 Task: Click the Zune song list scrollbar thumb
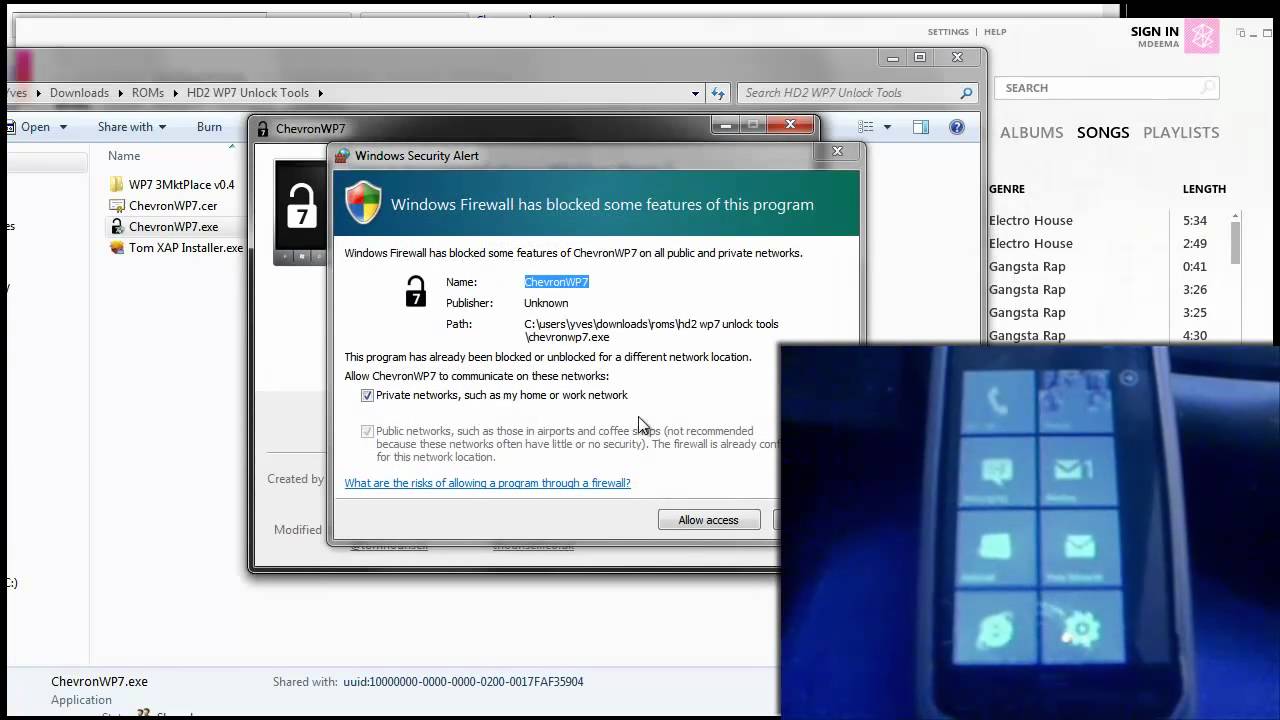pos(1236,242)
